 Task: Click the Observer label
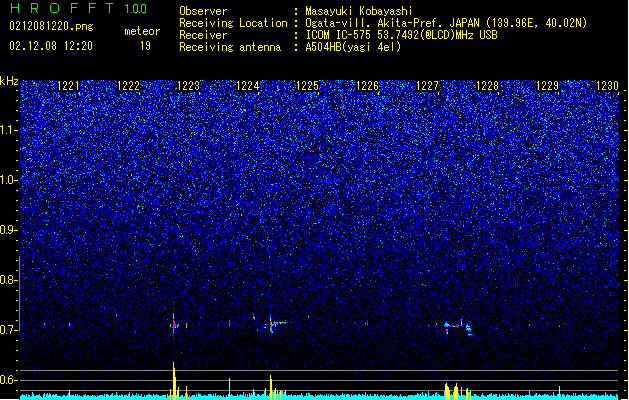pos(203,11)
